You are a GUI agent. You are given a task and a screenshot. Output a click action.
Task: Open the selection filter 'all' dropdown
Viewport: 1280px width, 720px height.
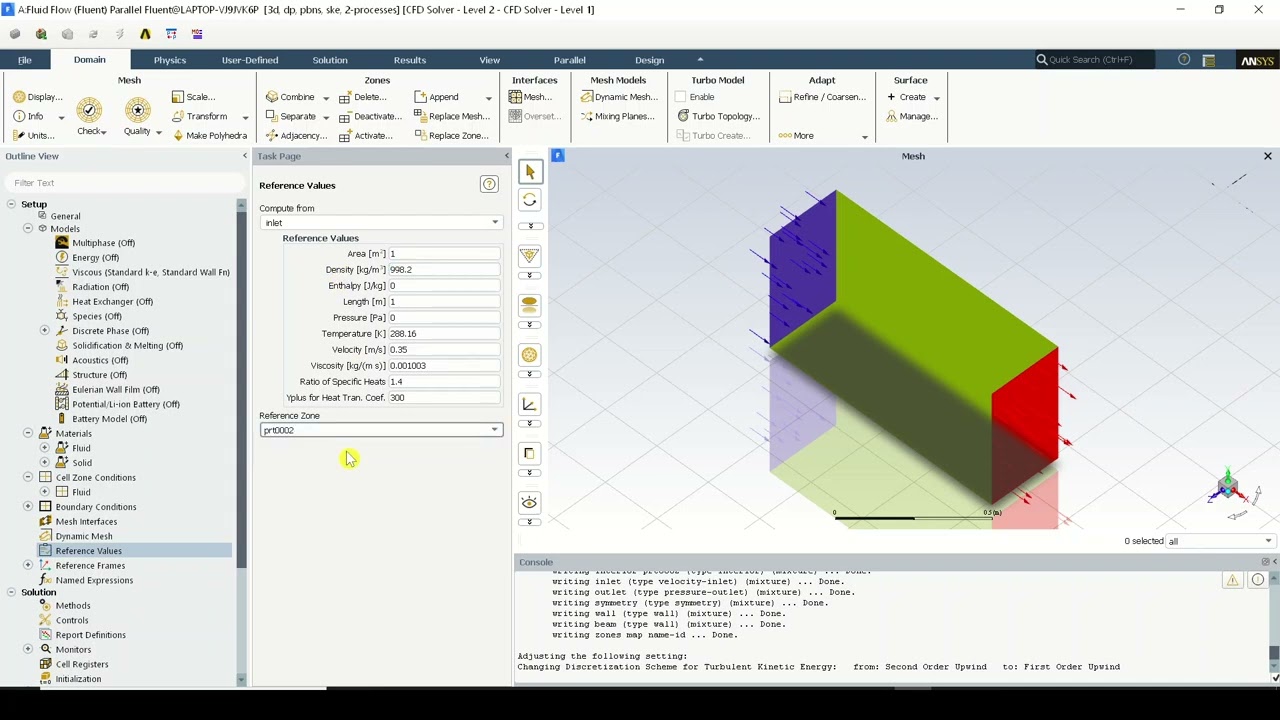tap(1221, 541)
